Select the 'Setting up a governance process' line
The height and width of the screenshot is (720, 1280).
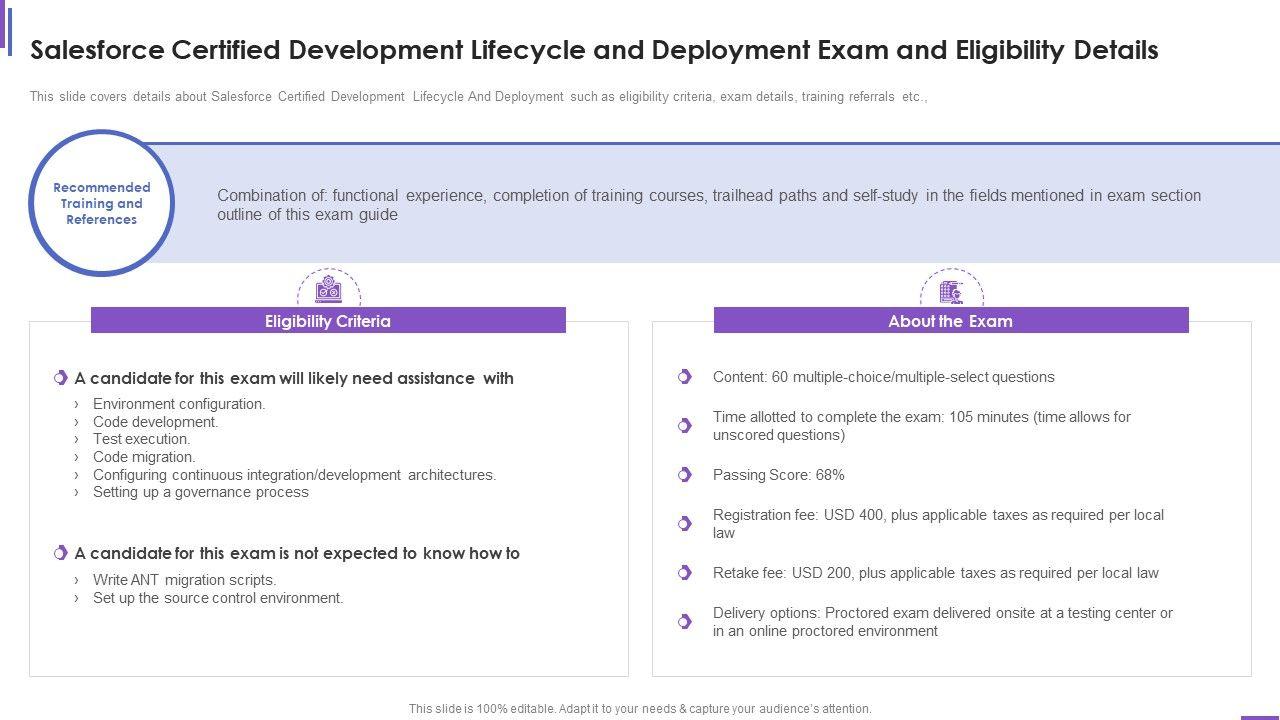pos(200,492)
